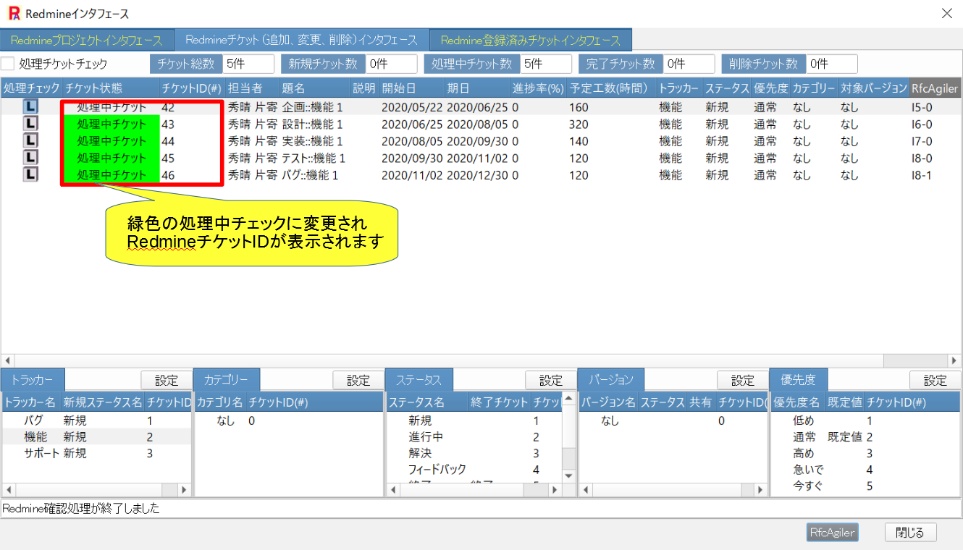Click the L icon in ticket 45 row
The height and width of the screenshot is (550, 963).
coord(30,158)
